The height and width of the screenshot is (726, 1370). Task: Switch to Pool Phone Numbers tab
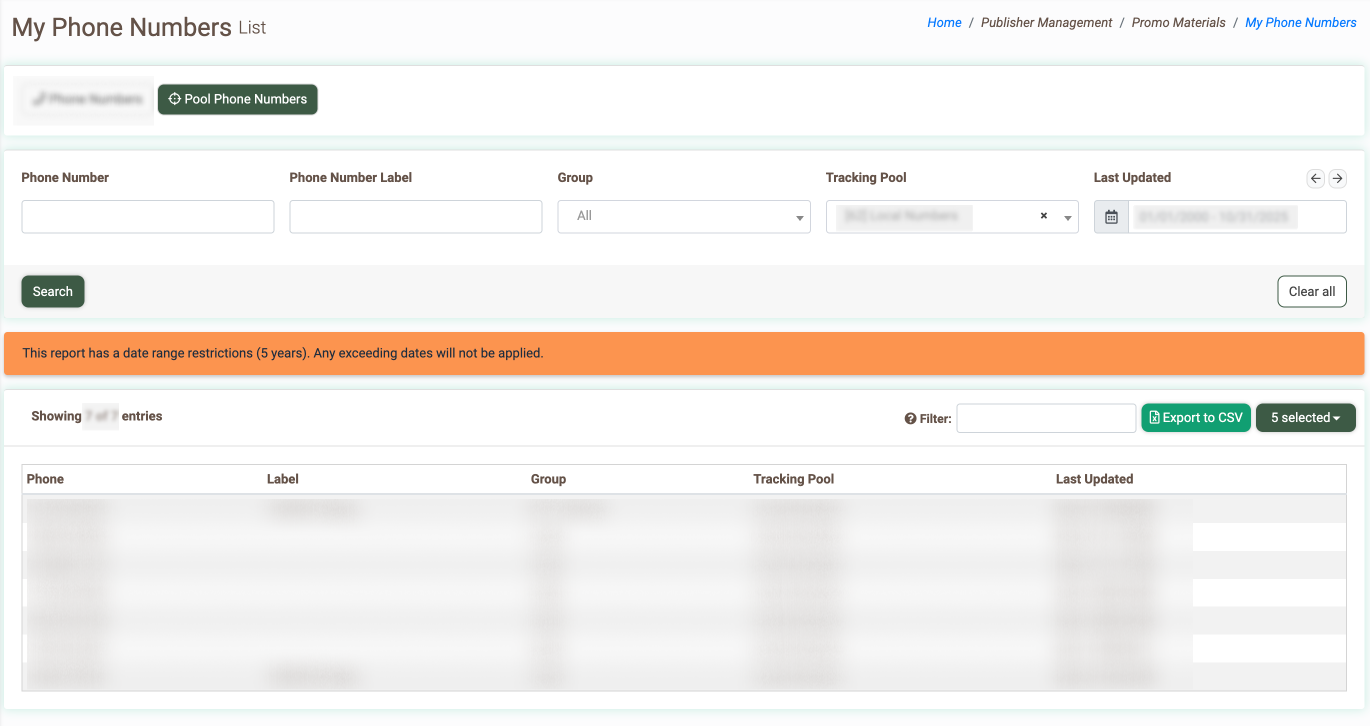238,100
